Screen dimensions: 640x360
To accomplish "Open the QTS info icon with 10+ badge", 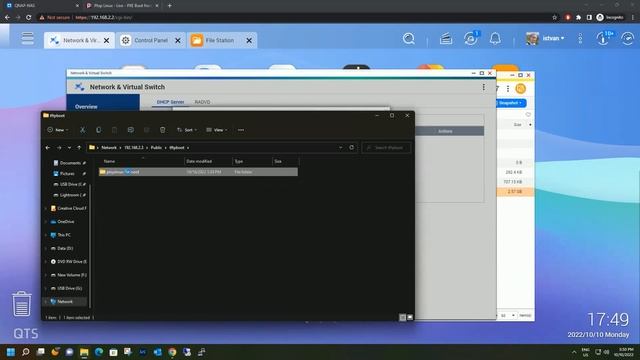I will (x=604, y=38).
